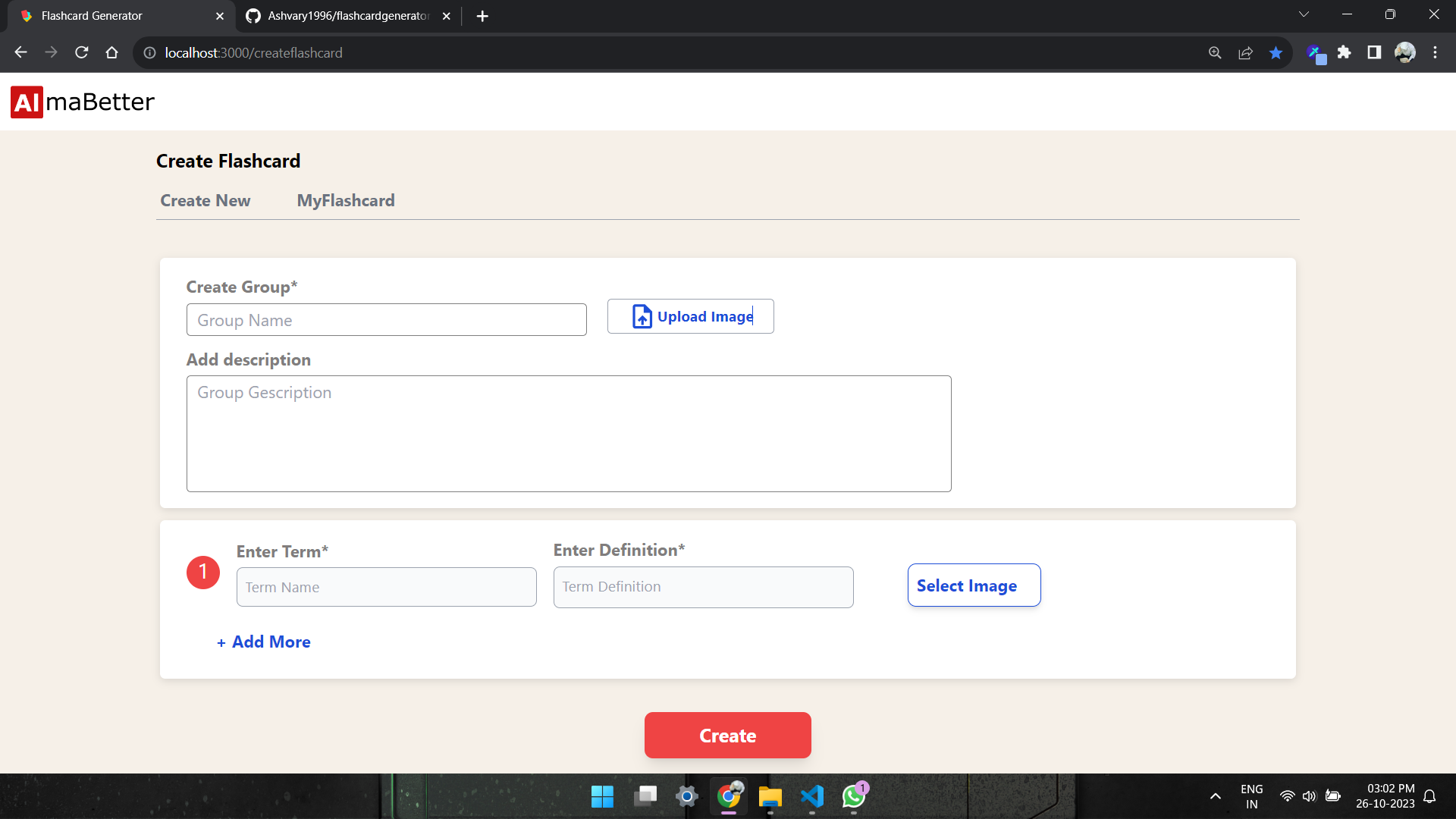Switch to the MyFlashcard tab

(346, 200)
